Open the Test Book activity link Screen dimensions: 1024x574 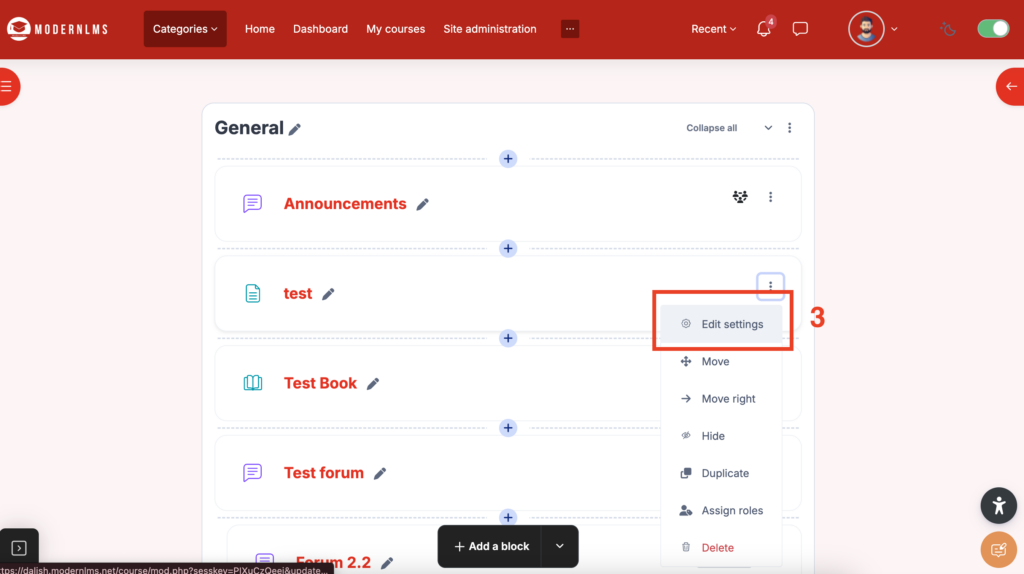tap(320, 383)
